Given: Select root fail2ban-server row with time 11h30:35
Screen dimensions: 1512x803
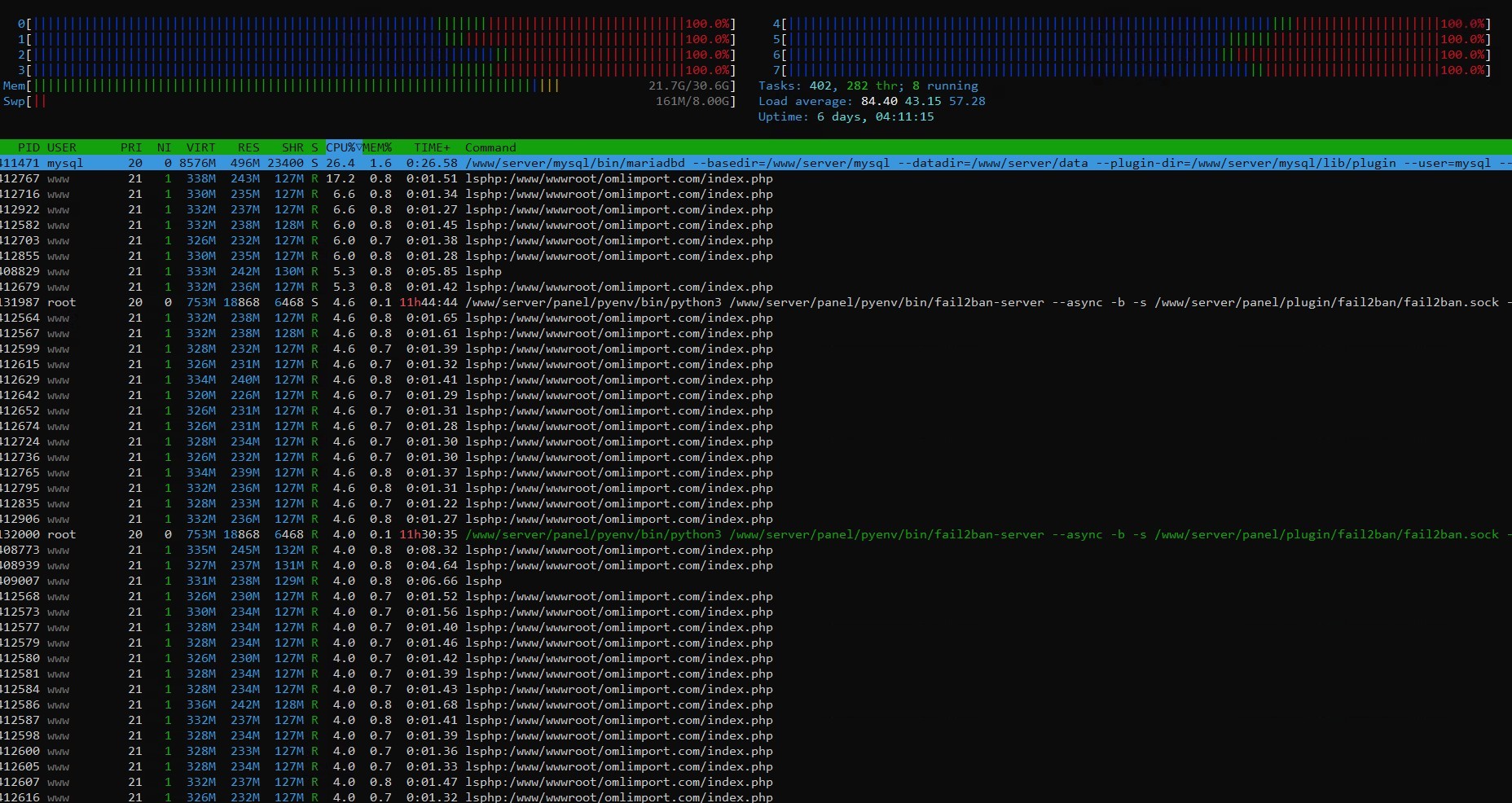Looking at the screenshot, I should pyautogui.click(x=756, y=534).
